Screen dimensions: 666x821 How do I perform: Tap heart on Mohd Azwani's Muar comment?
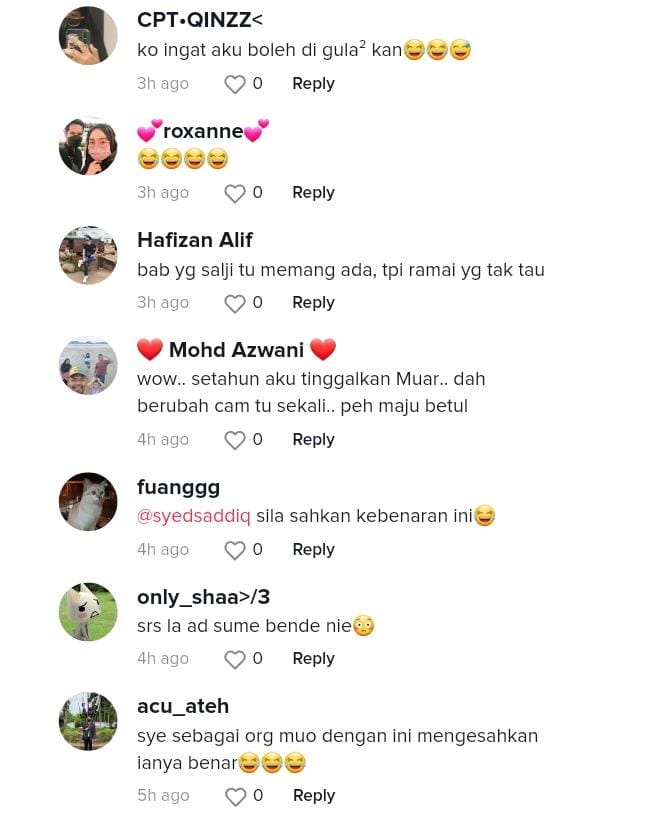(235, 440)
